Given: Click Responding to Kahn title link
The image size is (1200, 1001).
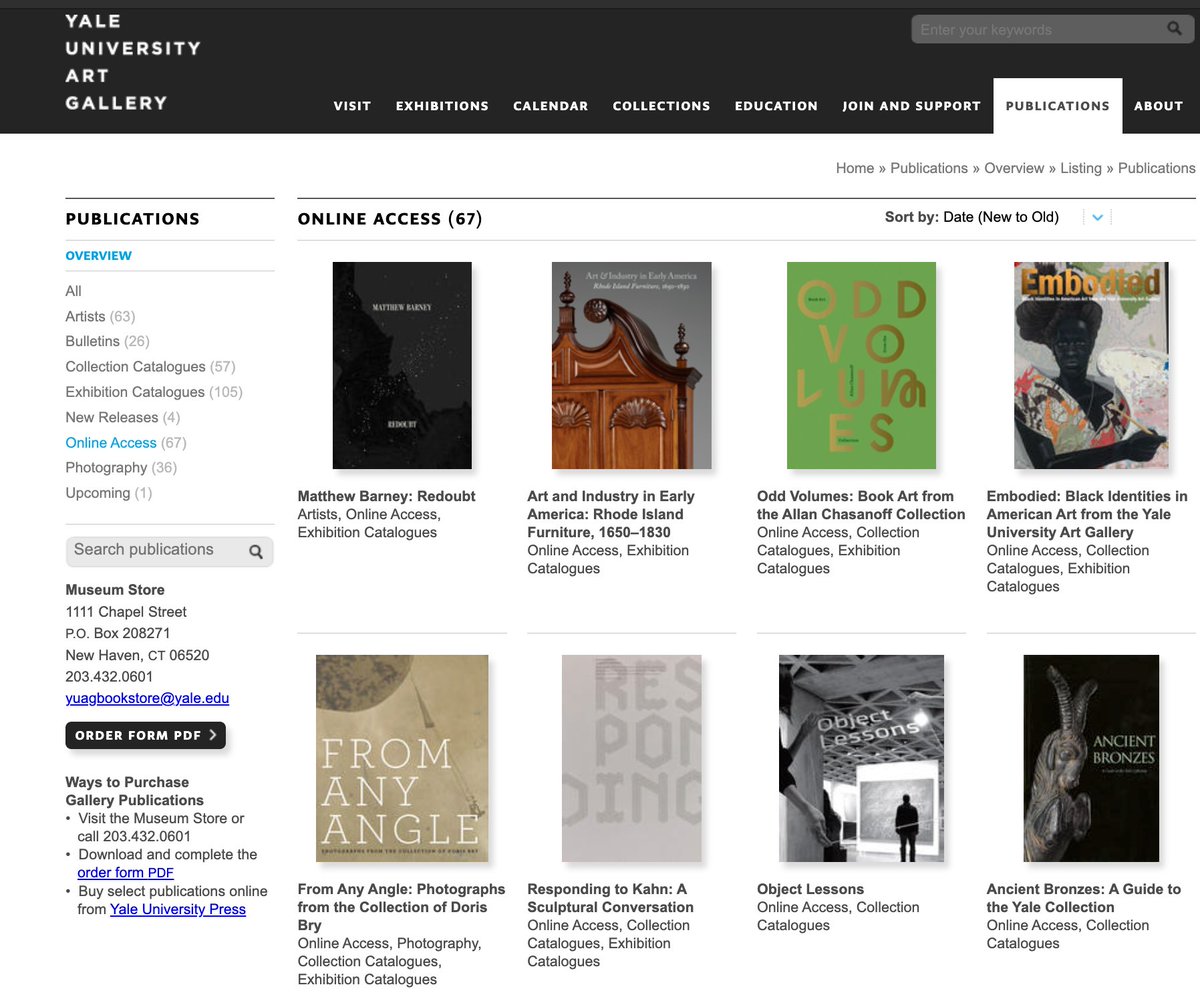Looking at the screenshot, I should [610, 898].
